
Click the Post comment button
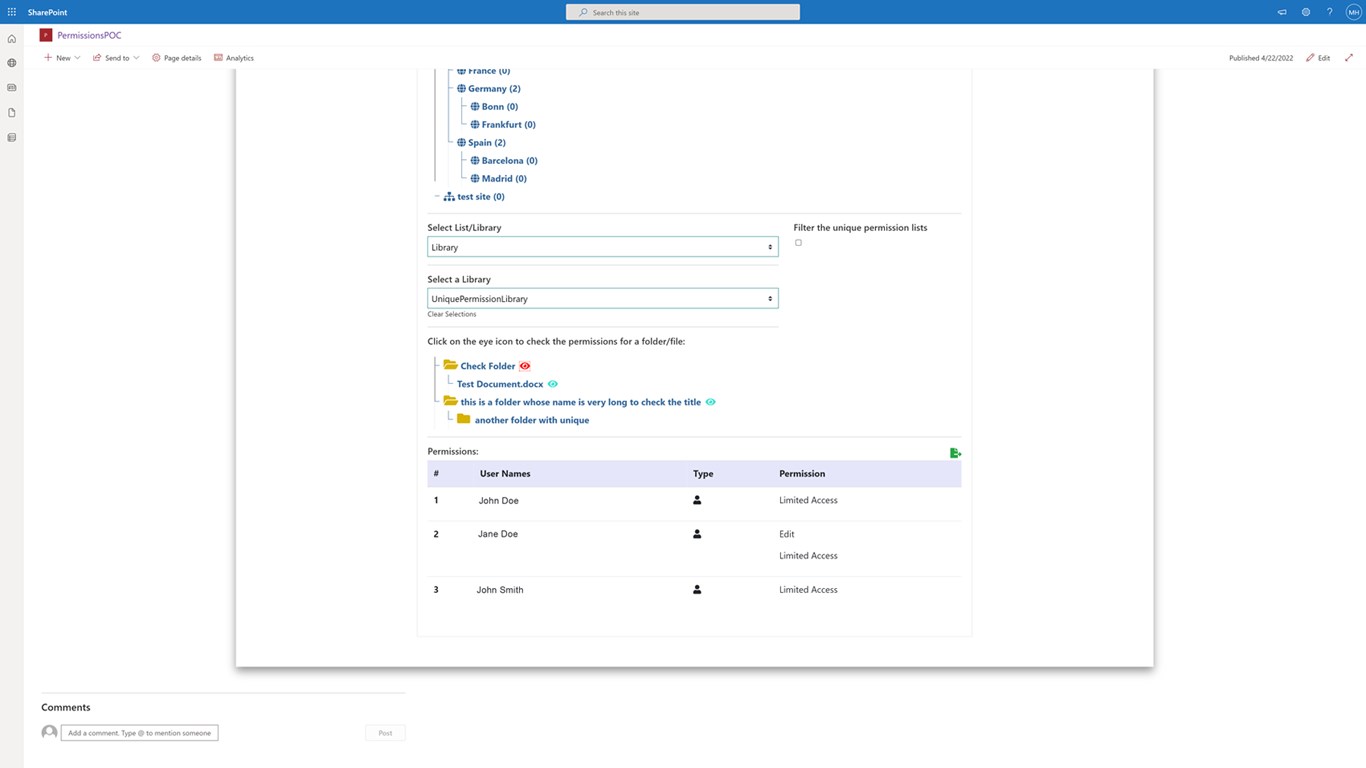pos(385,733)
